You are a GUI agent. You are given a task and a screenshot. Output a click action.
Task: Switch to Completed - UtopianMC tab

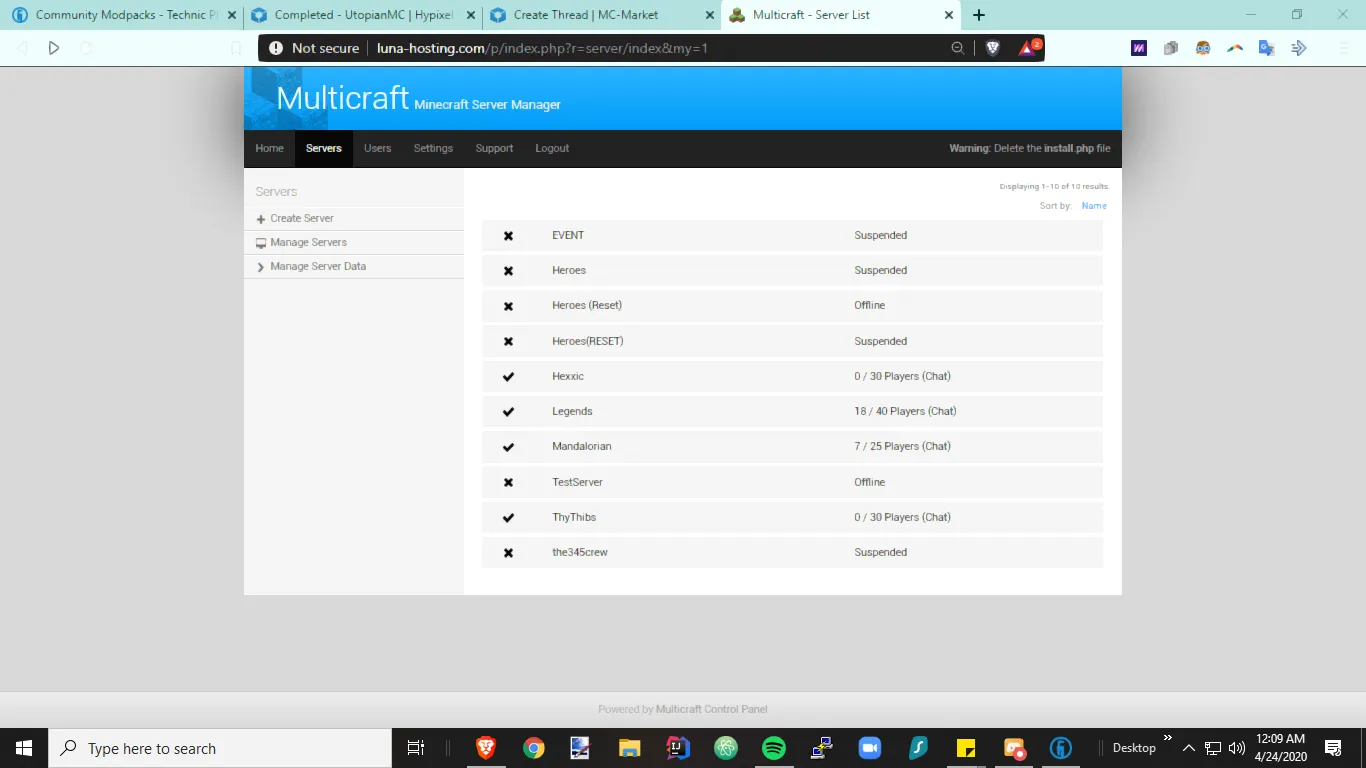coord(363,15)
